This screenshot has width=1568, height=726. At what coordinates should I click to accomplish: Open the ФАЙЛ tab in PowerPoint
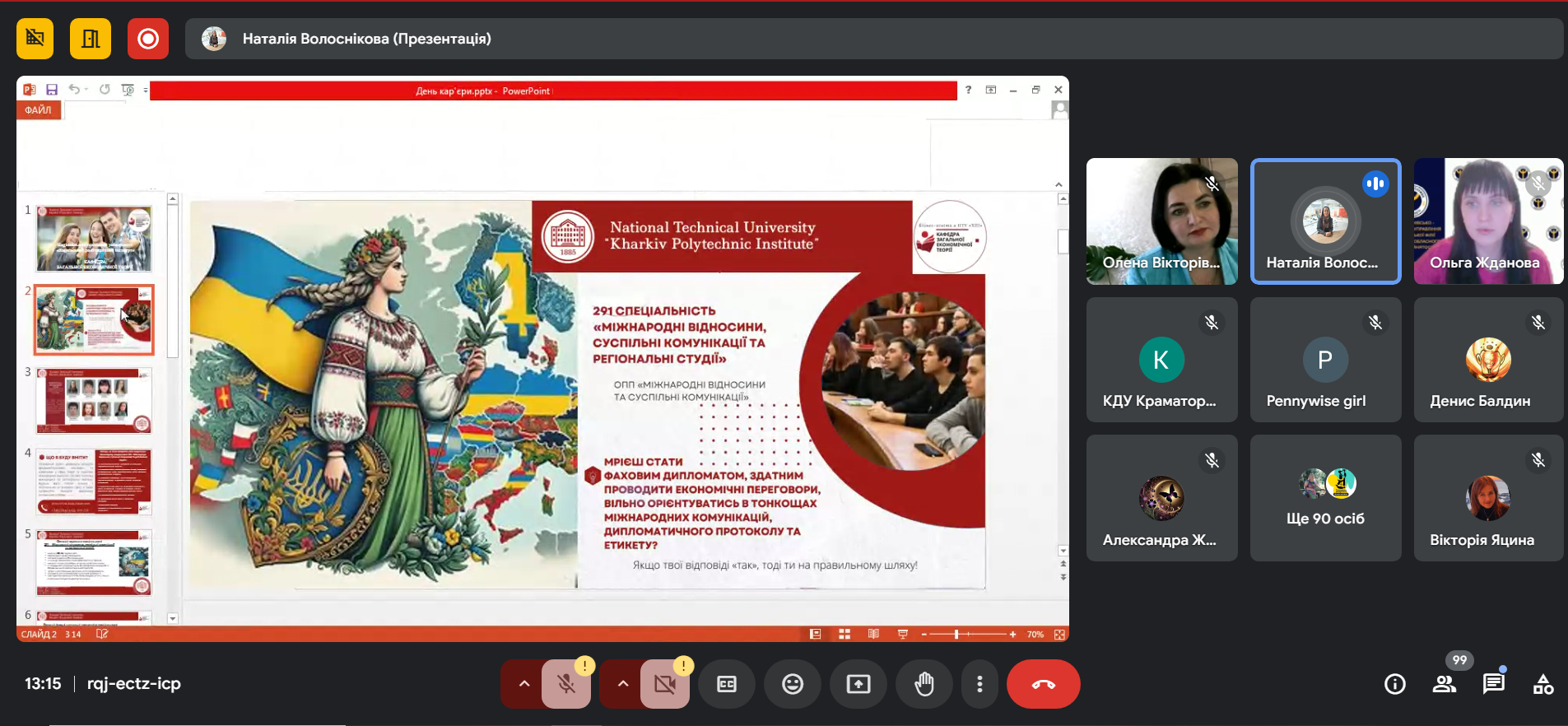(x=38, y=110)
